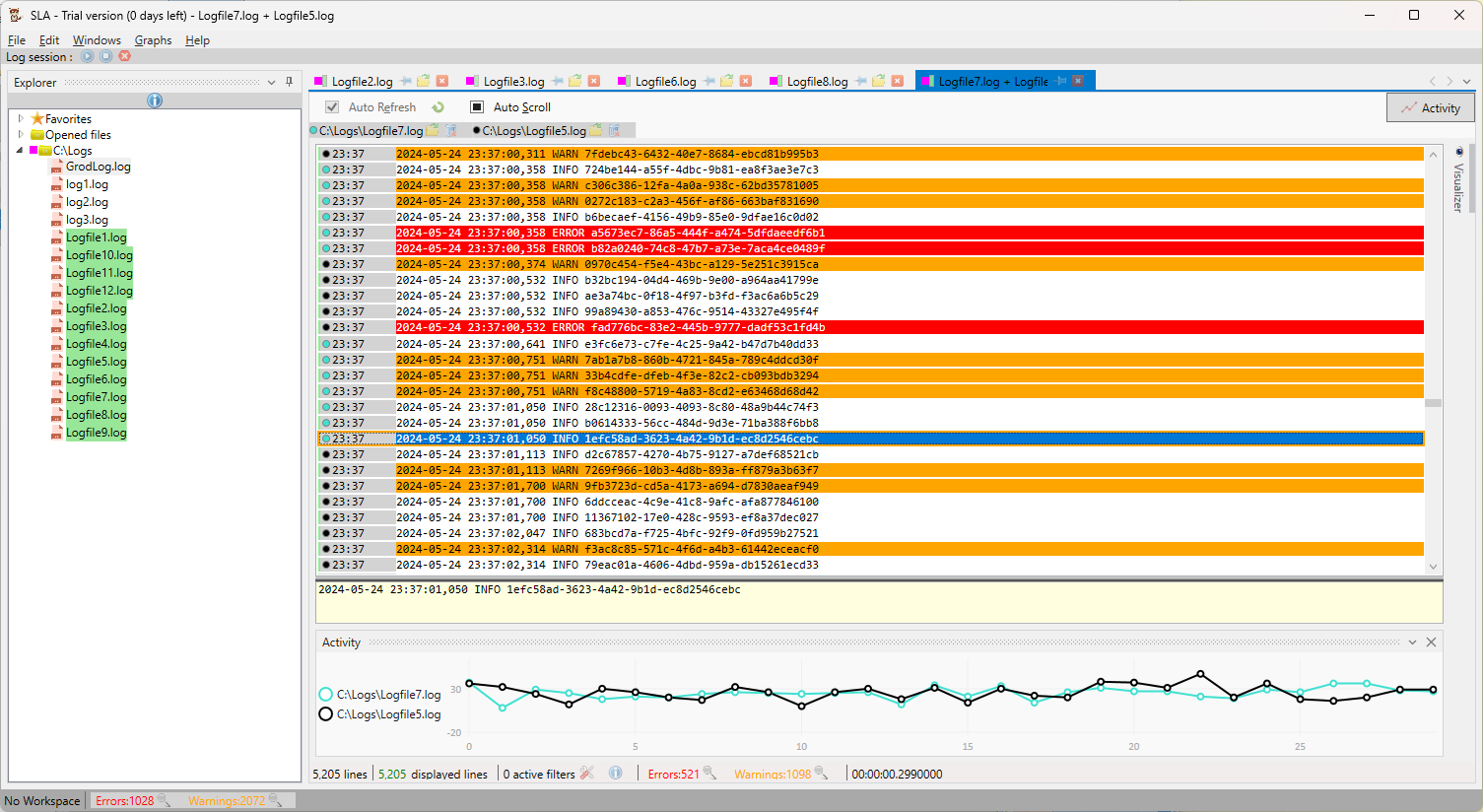Expand the Favorites tree node
This screenshot has width=1483, height=812.
21,118
